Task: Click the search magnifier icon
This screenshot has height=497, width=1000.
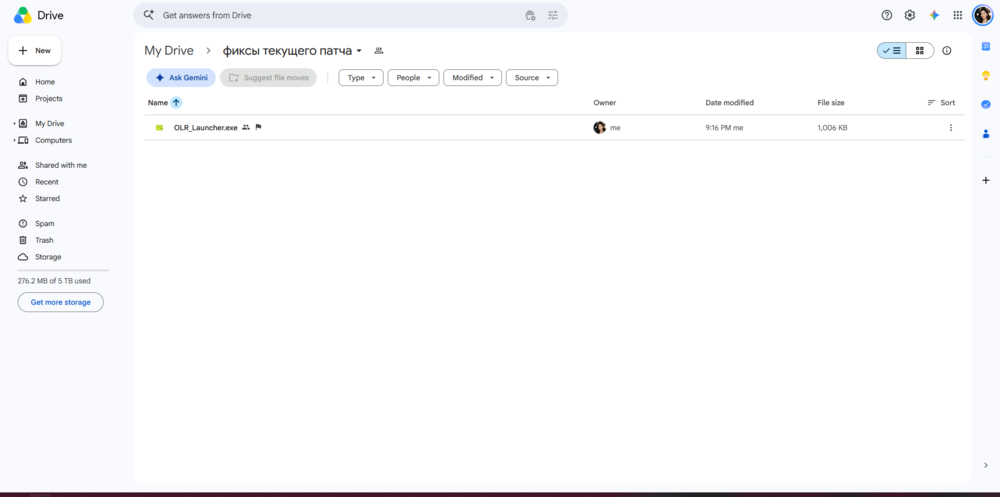Action: [x=149, y=15]
